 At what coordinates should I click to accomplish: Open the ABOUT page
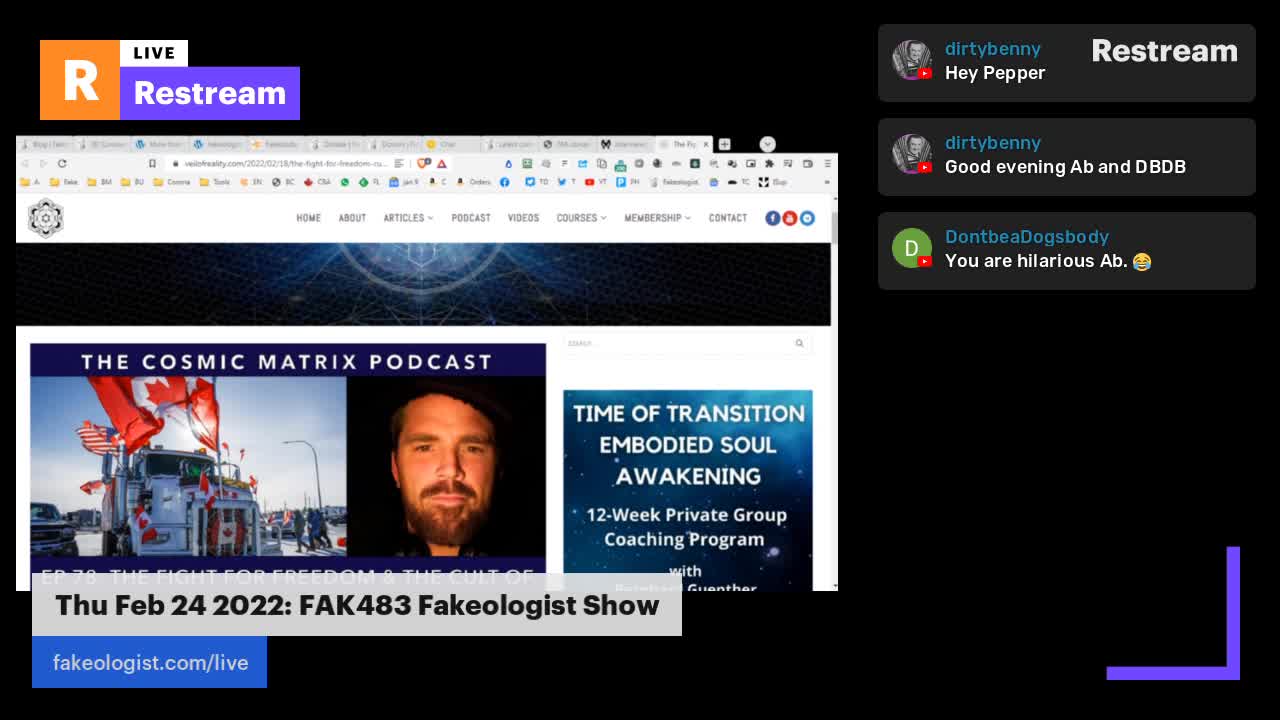[x=352, y=218]
